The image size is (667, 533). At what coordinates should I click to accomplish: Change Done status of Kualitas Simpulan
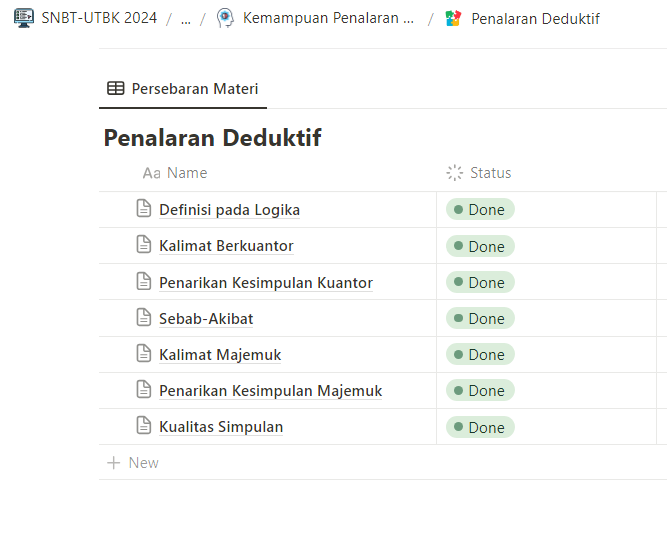(480, 427)
